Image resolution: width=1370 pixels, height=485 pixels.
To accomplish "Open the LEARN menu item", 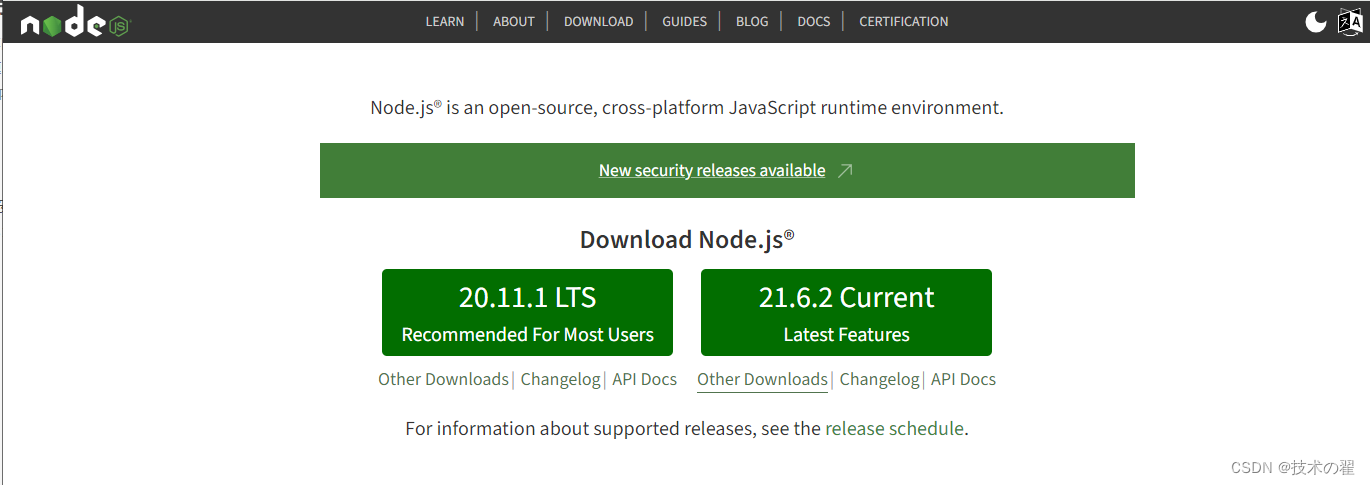I will click(x=445, y=21).
